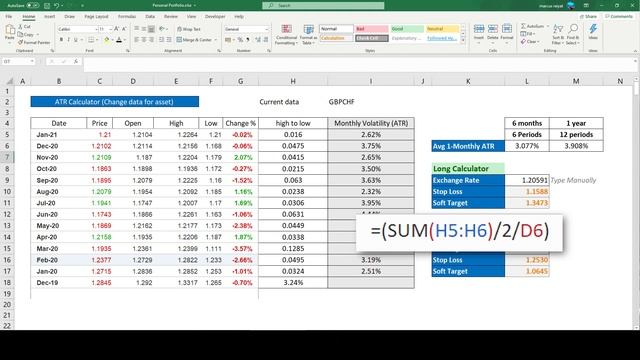This screenshot has height=360, width=640.
Task: Click the Undo arrow icon
Action: (57, 6)
